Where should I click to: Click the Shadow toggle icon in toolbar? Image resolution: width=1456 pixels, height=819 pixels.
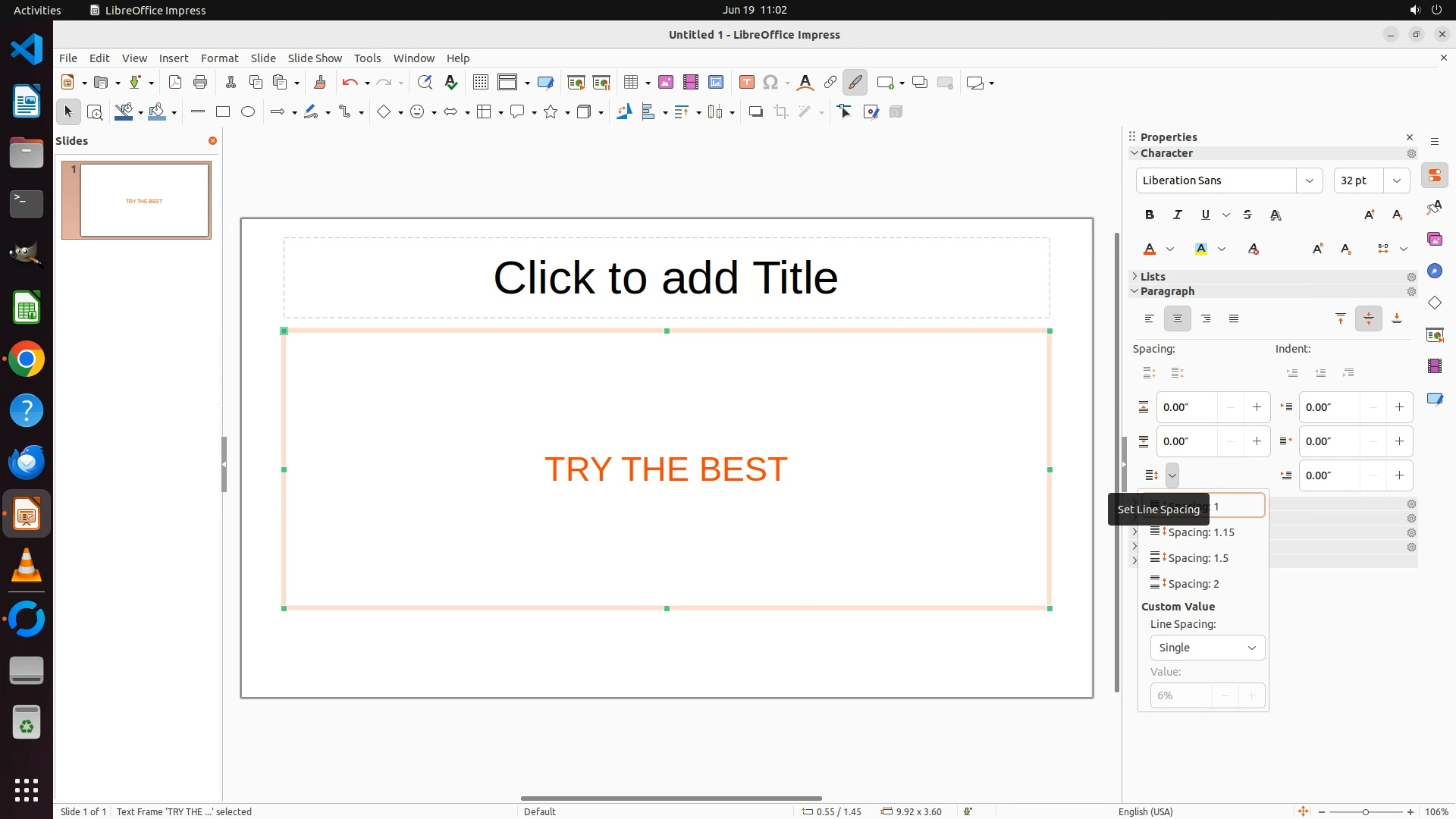click(x=755, y=112)
